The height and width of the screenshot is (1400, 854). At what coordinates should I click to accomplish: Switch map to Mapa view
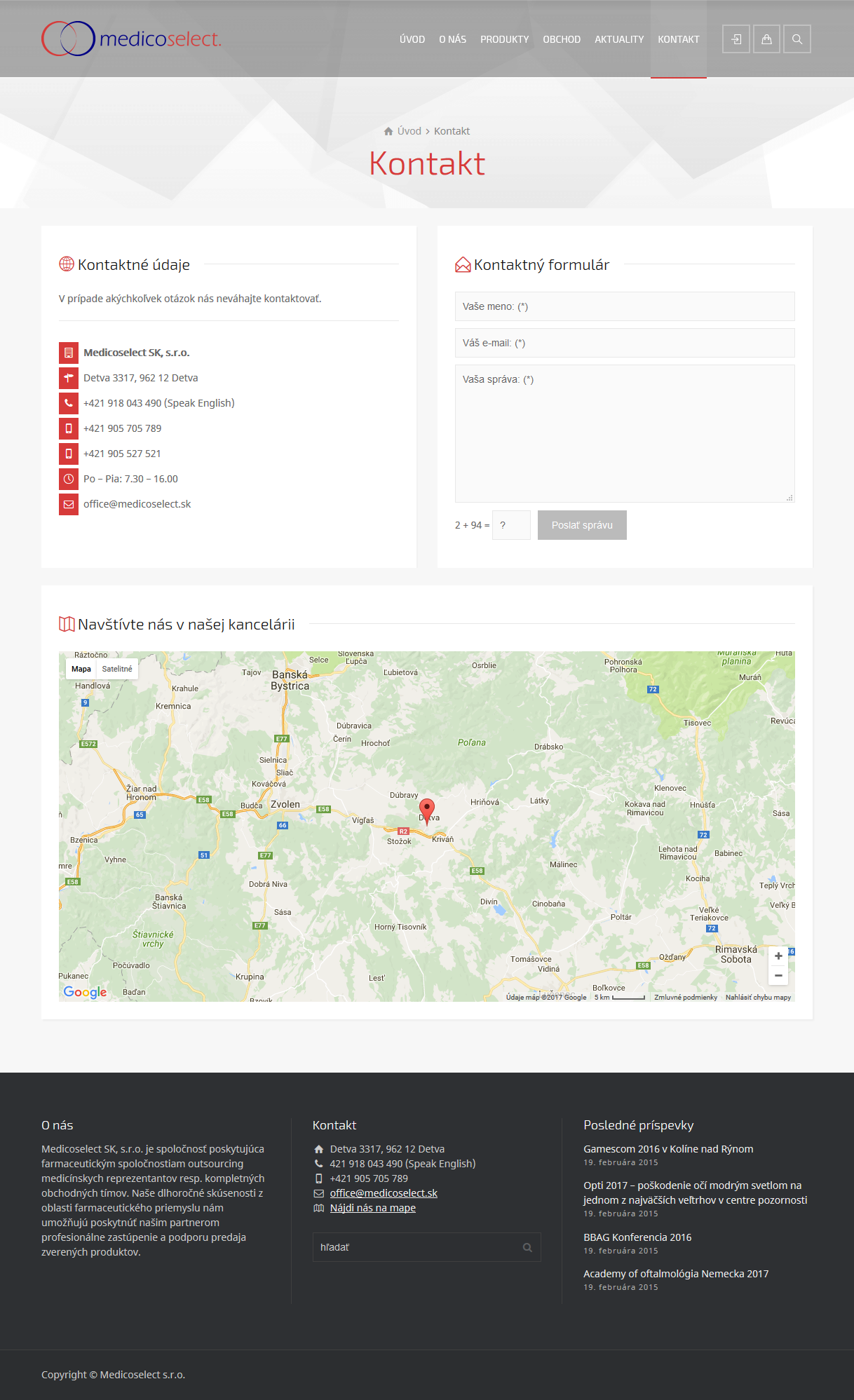click(x=81, y=669)
